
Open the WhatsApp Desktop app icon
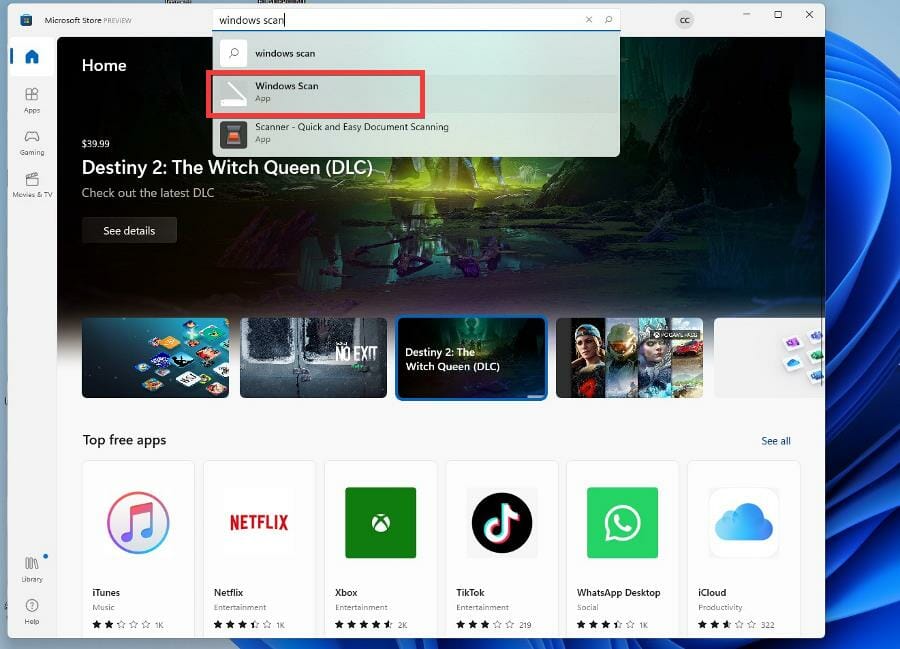point(622,522)
